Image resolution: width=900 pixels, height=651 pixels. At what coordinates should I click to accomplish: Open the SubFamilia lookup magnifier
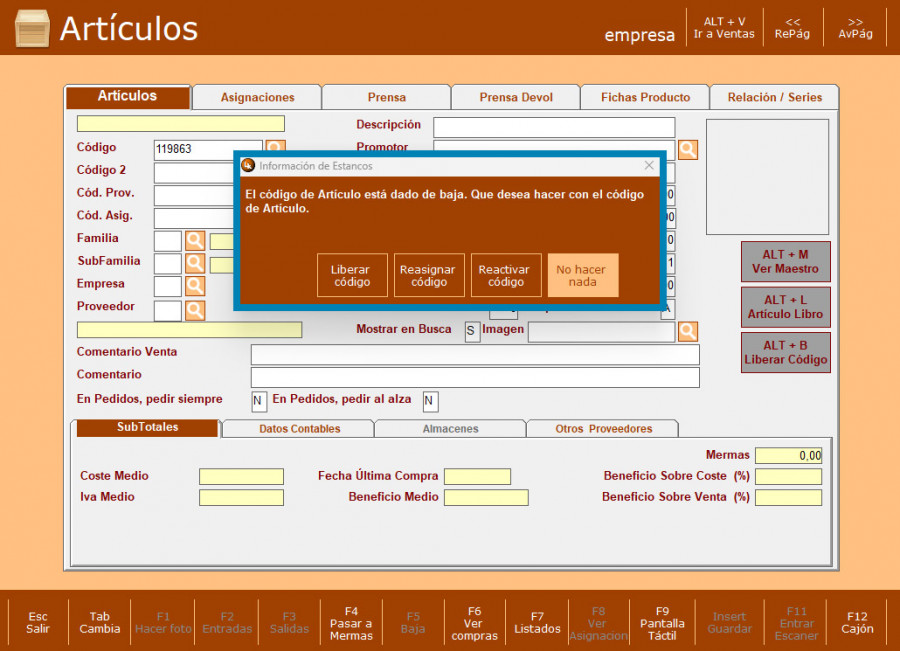click(x=195, y=264)
